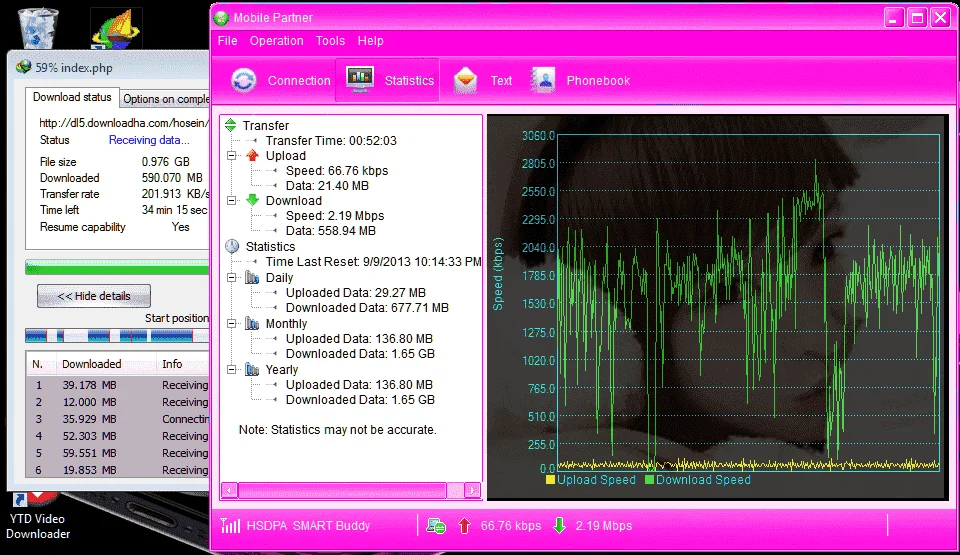Screen dimensions: 960x555
Task: Switch to the Download status tab
Action: (x=72, y=97)
